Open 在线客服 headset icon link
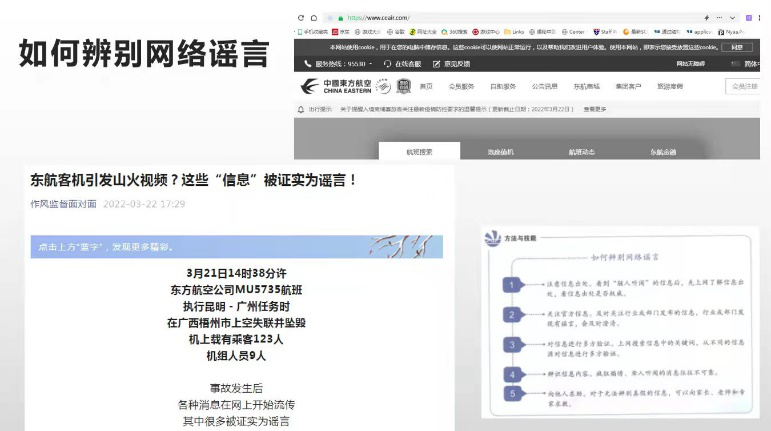This screenshot has width=771, height=431. point(389,64)
